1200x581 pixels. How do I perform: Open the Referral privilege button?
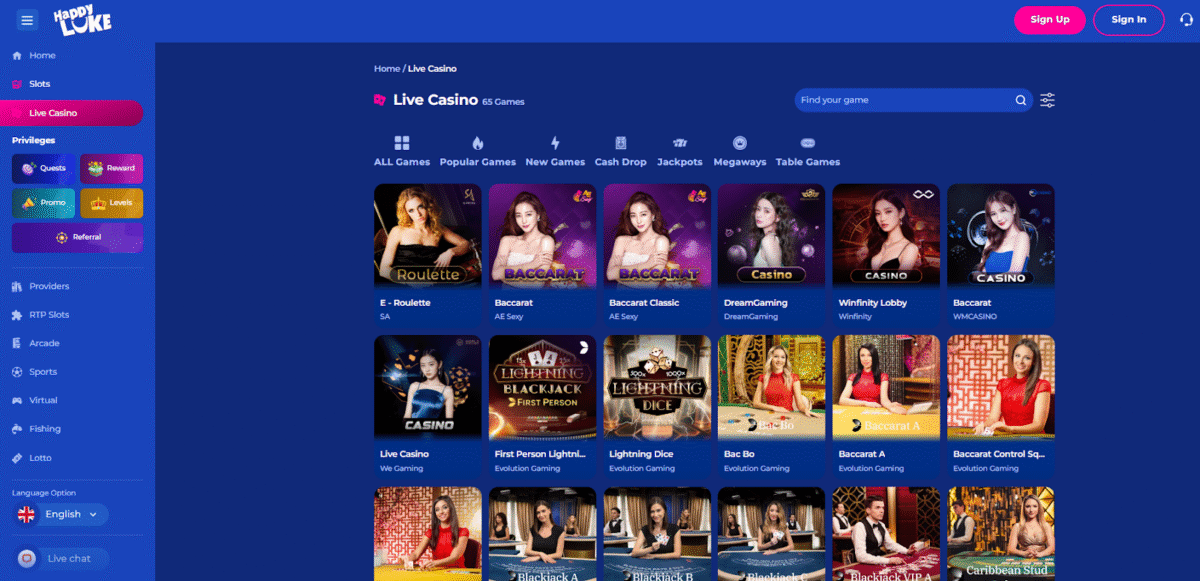click(78, 237)
